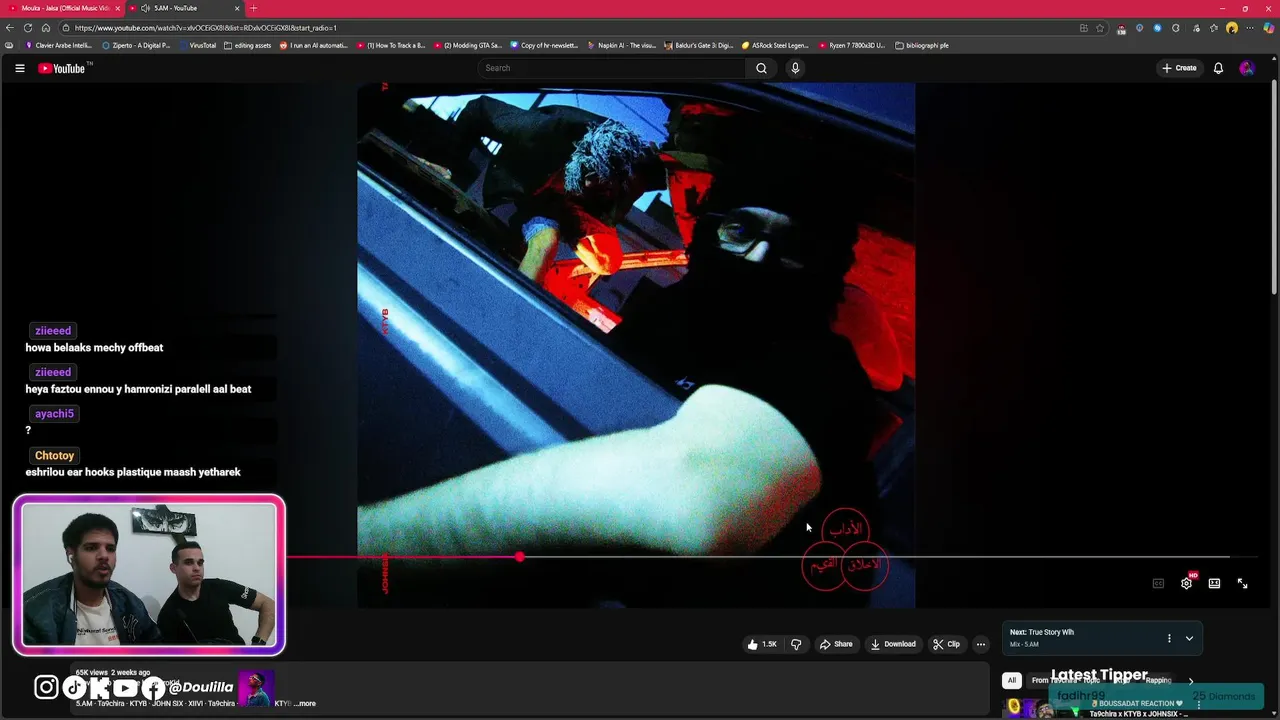Enter fullscreen on the video player

[x=1242, y=583]
